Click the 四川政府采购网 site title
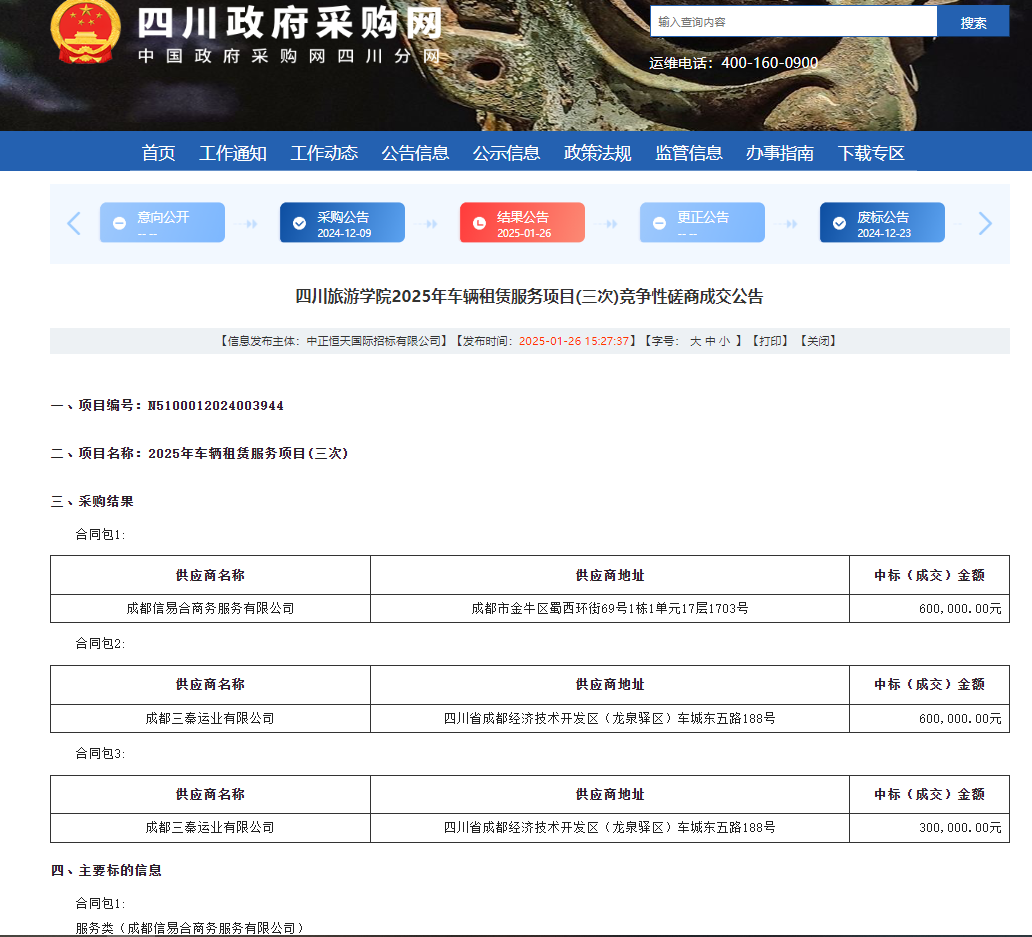 point(289,23)
